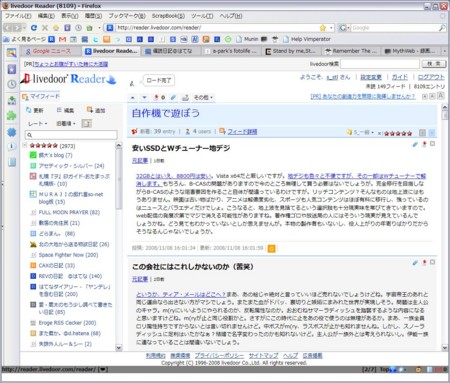The width and height of the screenshot is (450, 383).
Task: Open the レート dropdown
Action: click(37, 124)
